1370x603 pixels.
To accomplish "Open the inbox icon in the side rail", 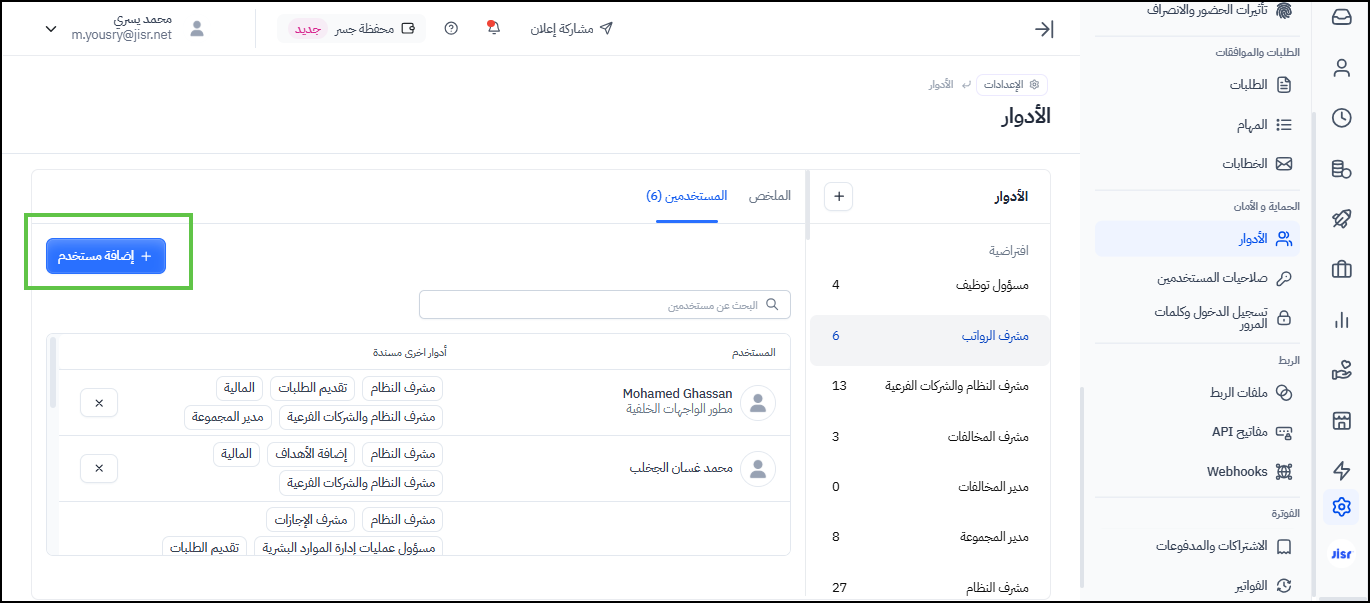I will (1341, 17).
